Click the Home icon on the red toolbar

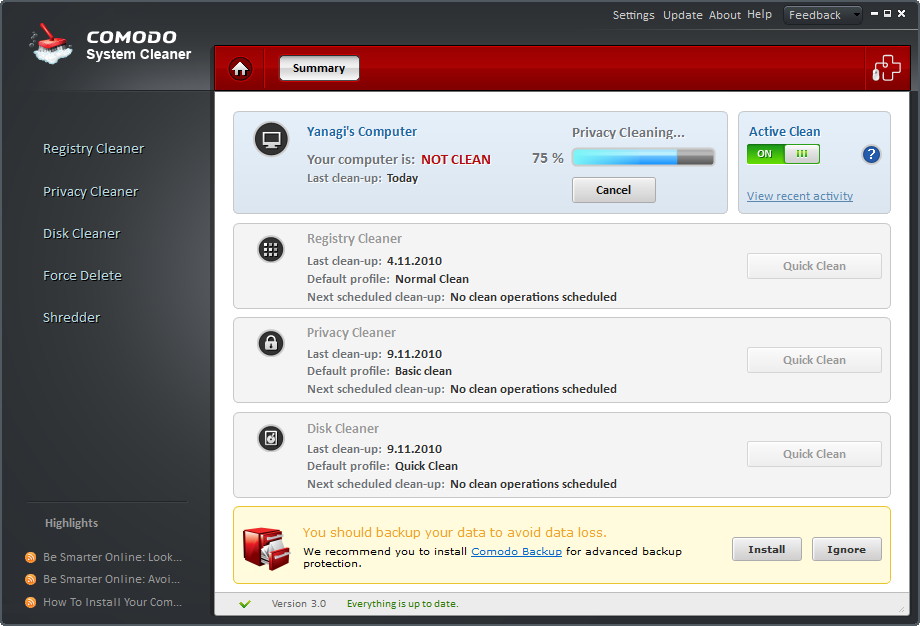[x=239, y=68]
